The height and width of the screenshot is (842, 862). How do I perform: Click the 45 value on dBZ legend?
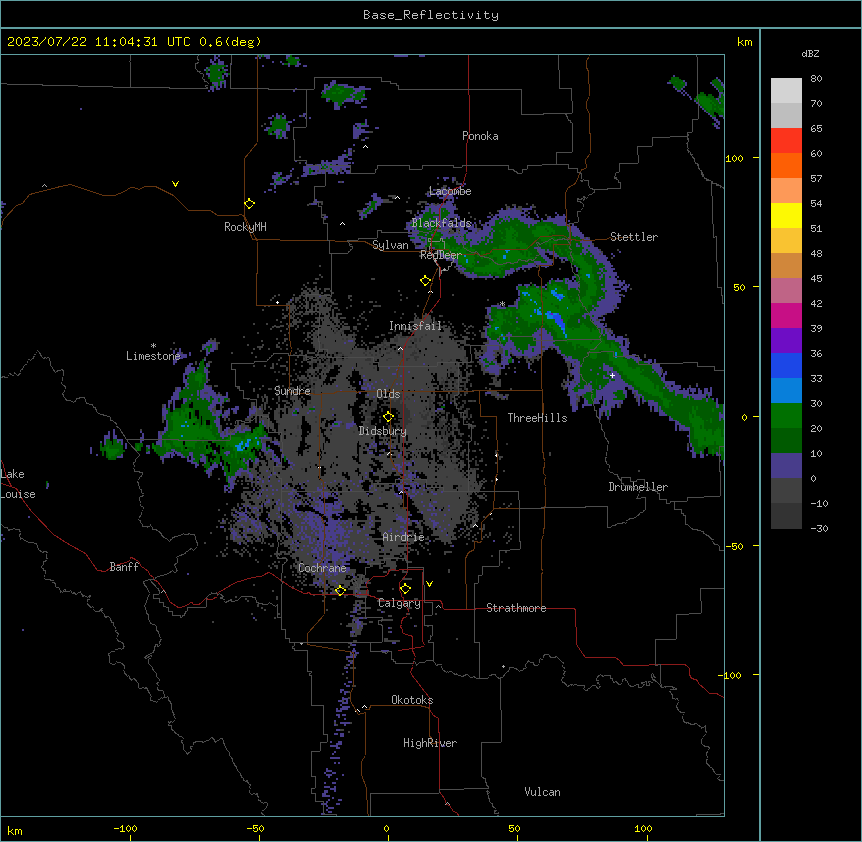816,279
